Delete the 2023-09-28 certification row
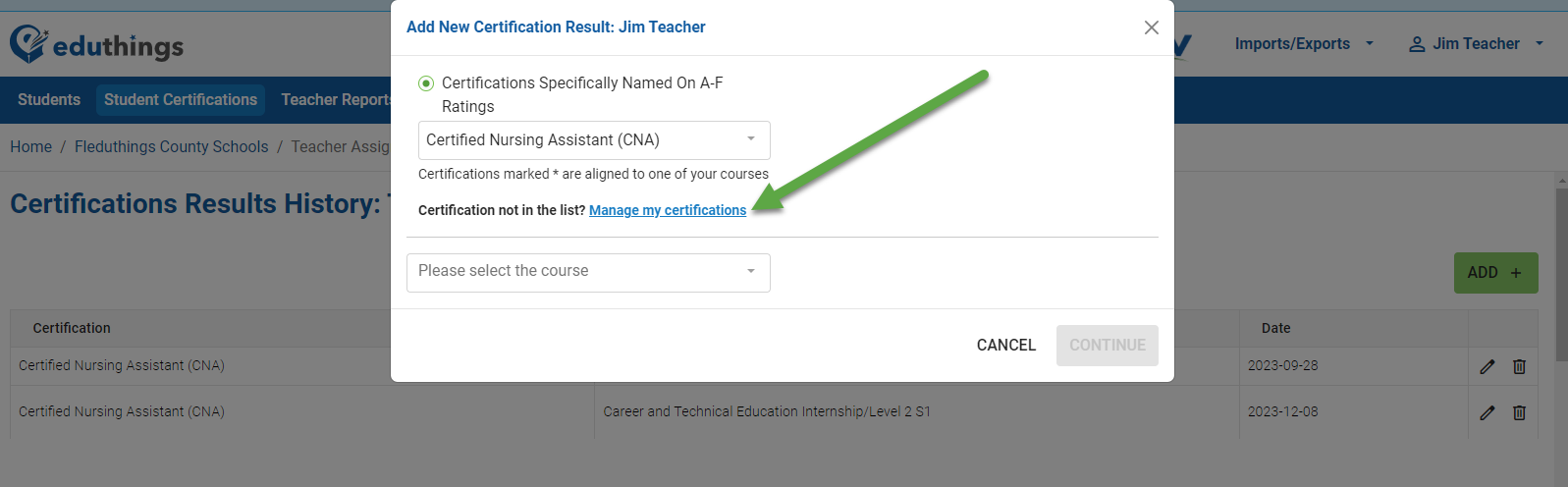The image size is (1568, 487). pyautogui.click(x=1519, y=366)
